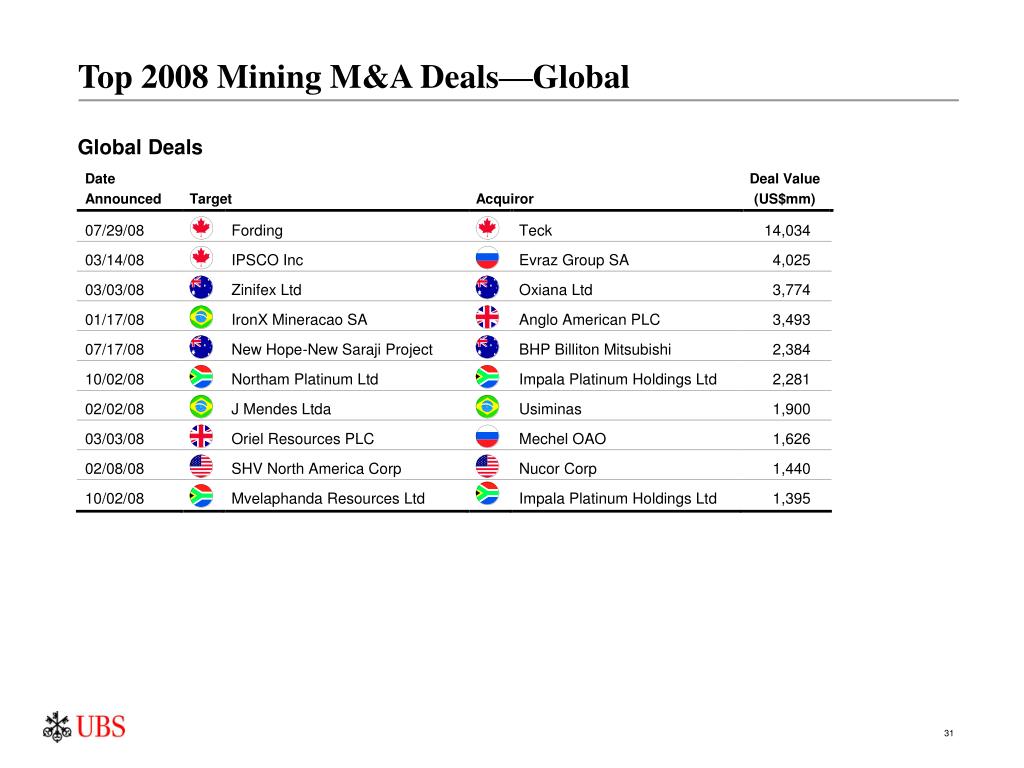Click the Russia flag beside Mechel OAO
This screenshot has height=768, width=1024.
[487, 436]
